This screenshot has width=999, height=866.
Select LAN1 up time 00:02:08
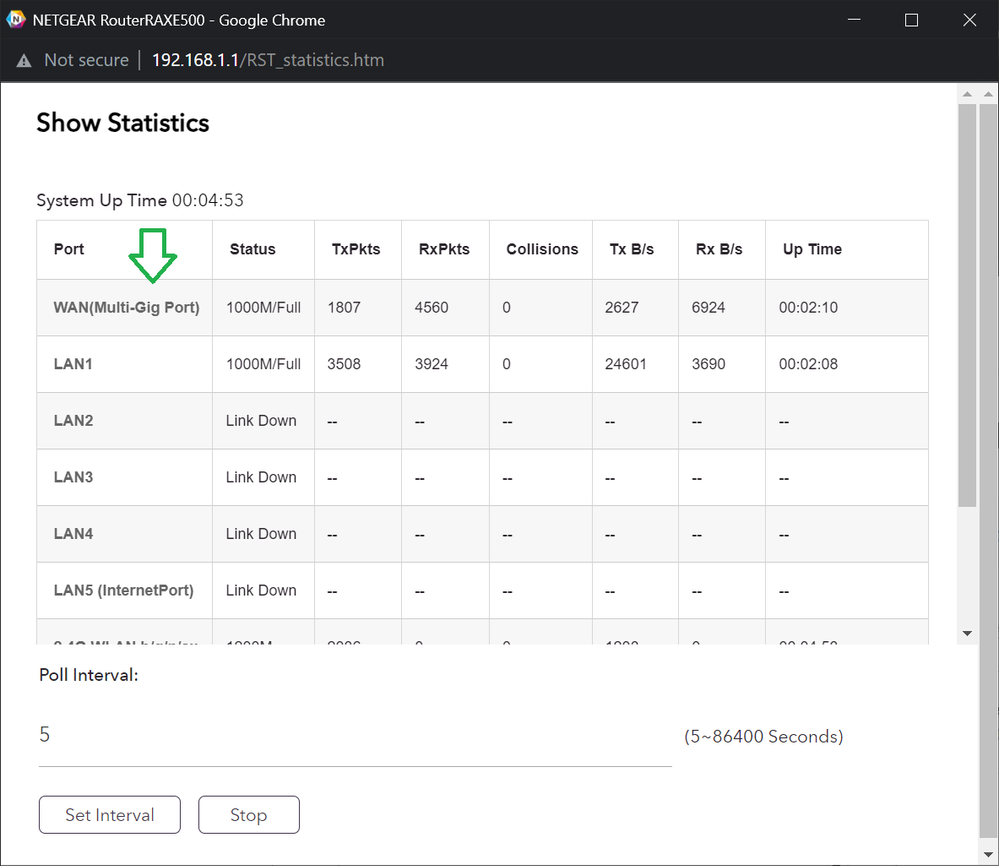808,364
